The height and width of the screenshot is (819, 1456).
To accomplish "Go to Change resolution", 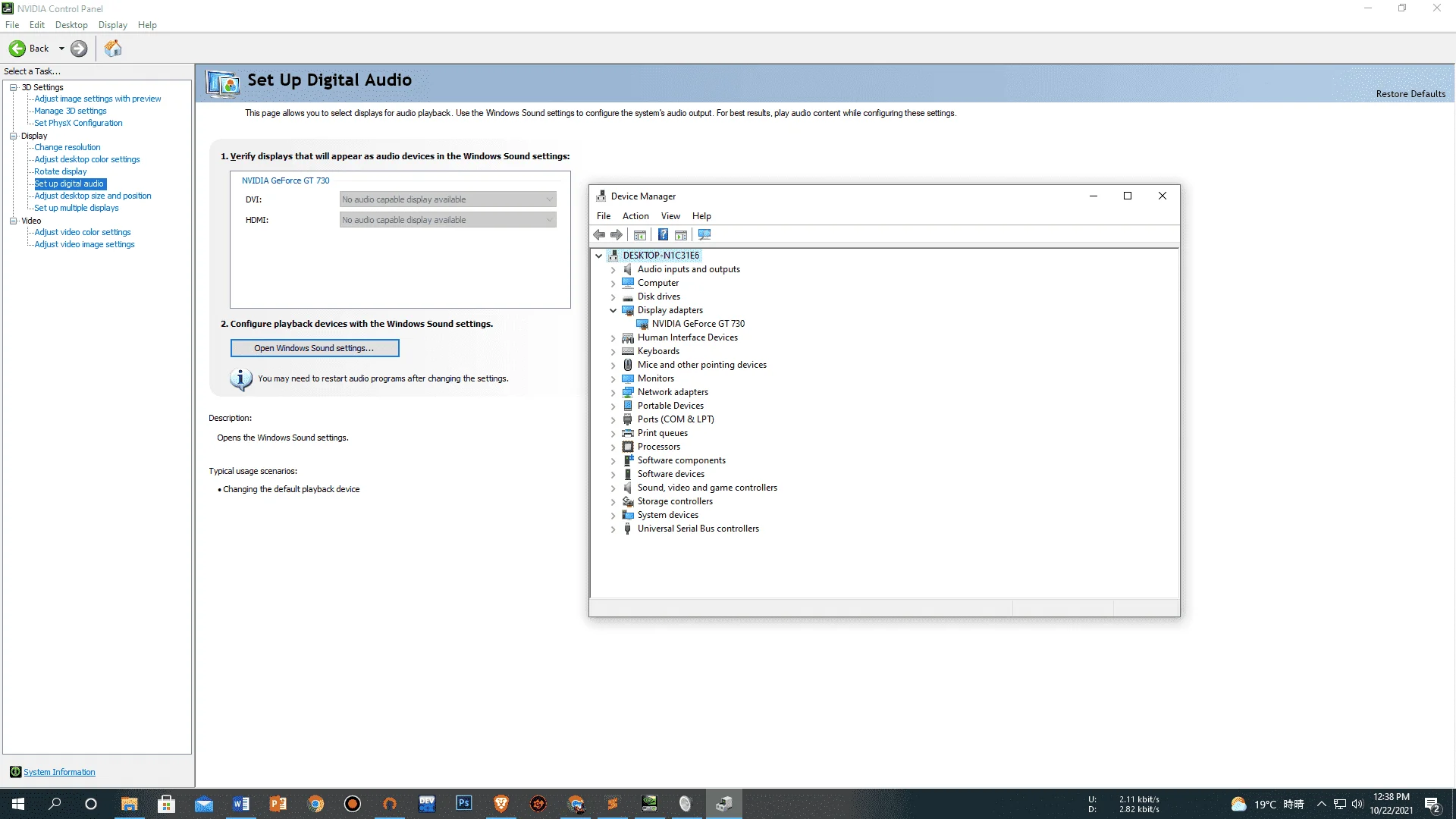I will (x=67, y=147).
